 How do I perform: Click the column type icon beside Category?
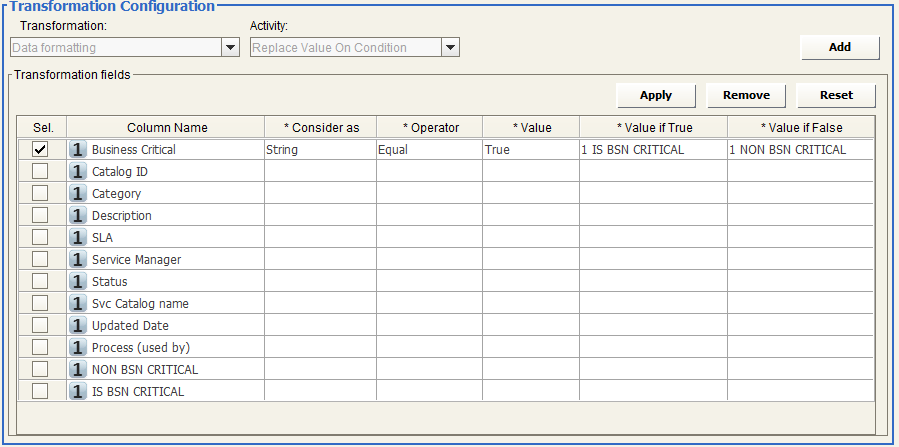pos(78,194)
